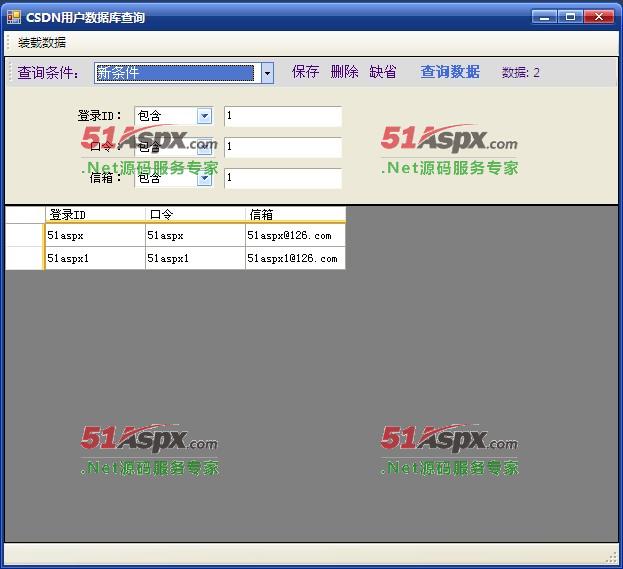The image size is (623, 569).
Task: Click the 缺省 button
Action: click(383, 72)
